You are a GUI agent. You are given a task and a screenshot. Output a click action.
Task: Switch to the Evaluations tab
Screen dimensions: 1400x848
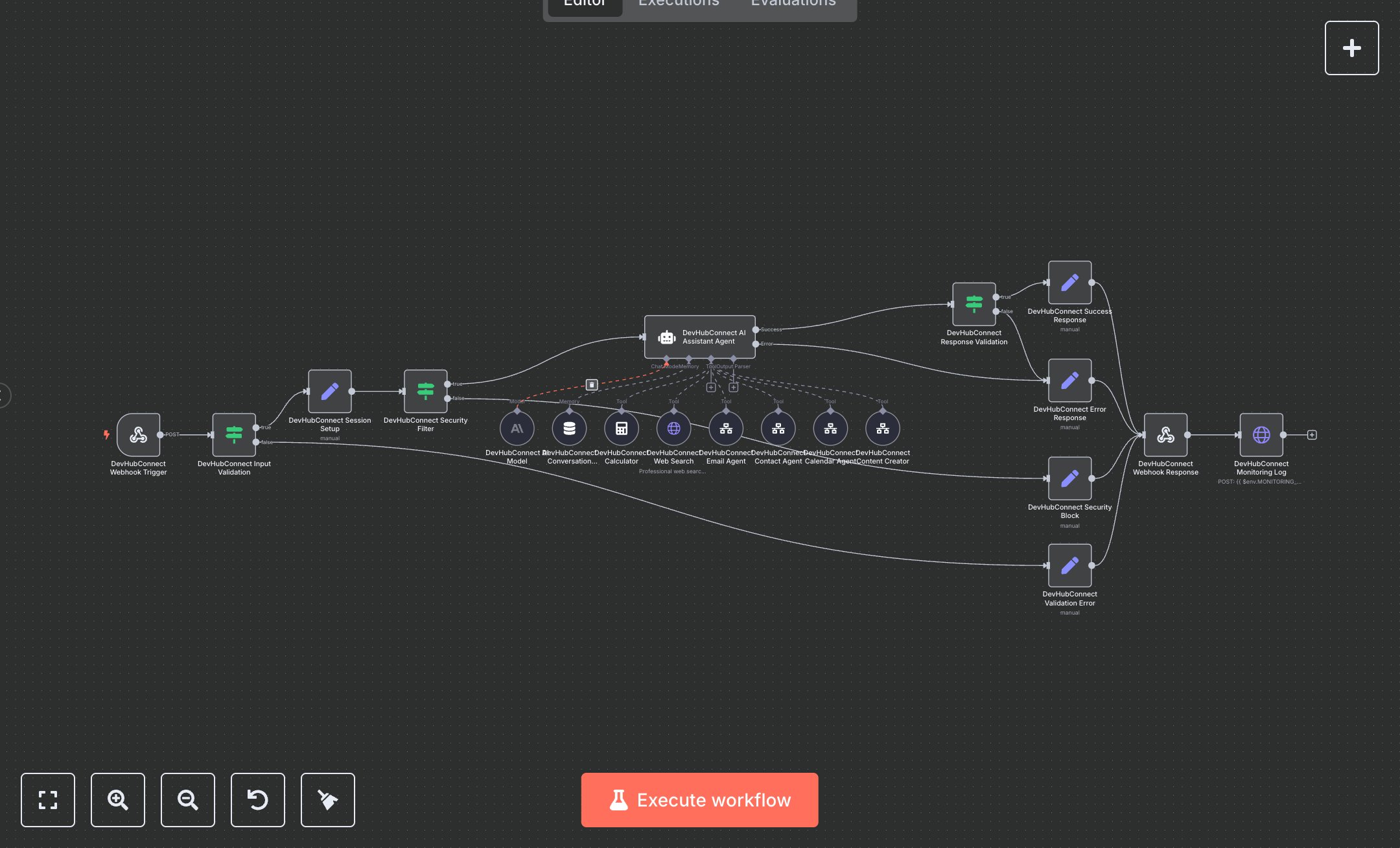coord(792,5)
